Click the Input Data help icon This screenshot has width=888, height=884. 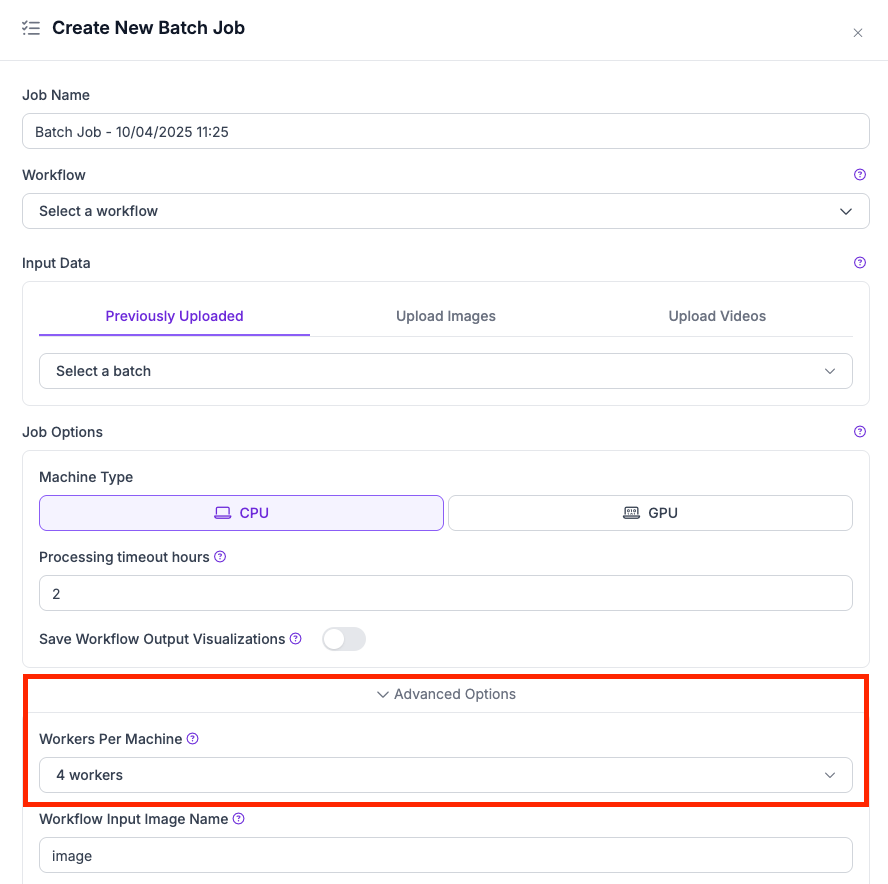point(859,263)
